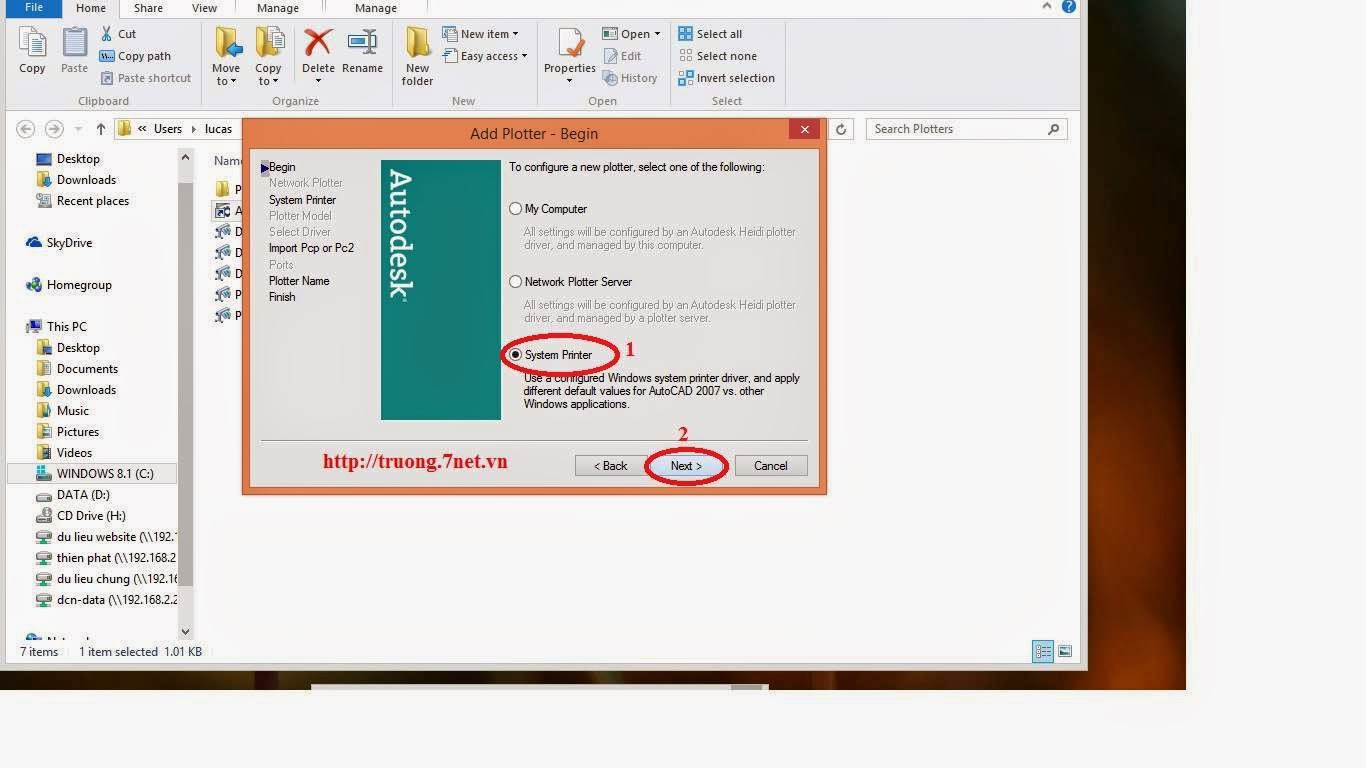The width and height of the screenshot is (1366, 768).
Task: Go up one folder level arrow
Action: pos(101,129)
